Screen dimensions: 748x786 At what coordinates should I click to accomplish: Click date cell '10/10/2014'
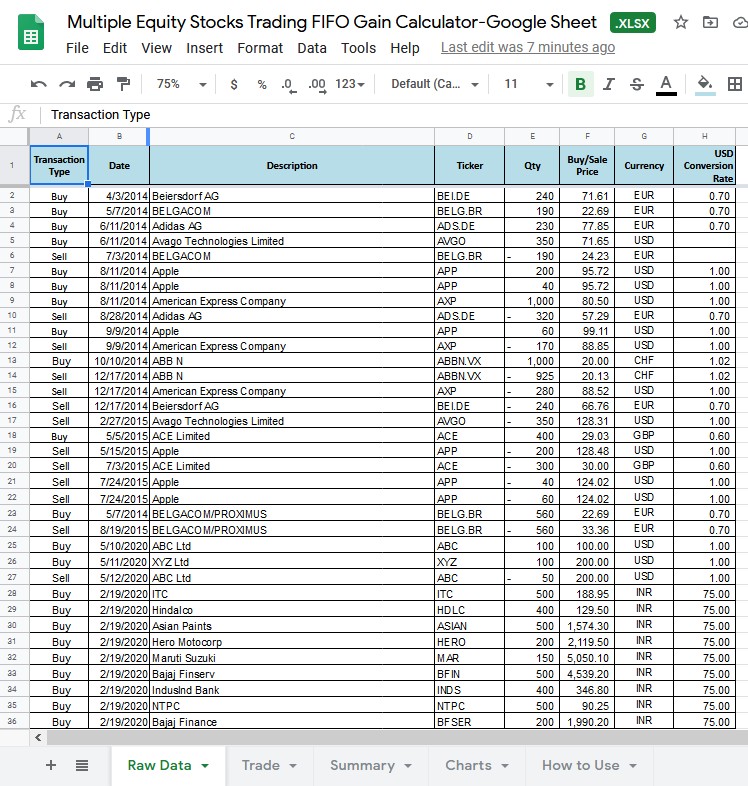119,361
